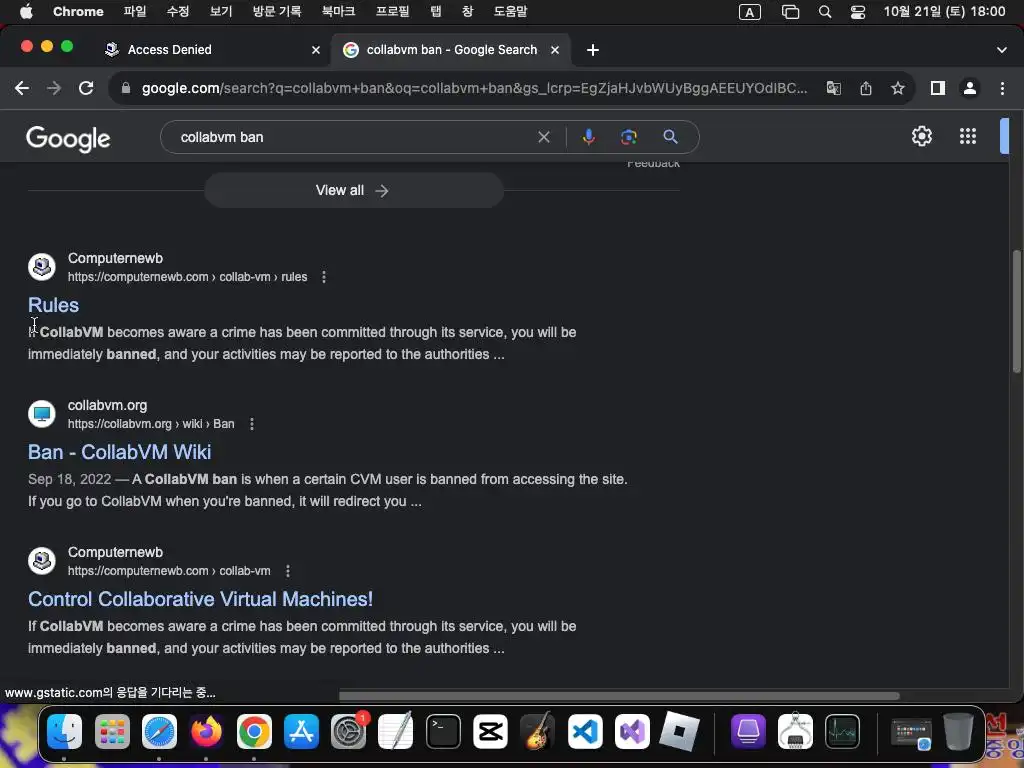
Task: Open the 도움말 menu
Action: (x=510, y=11)
